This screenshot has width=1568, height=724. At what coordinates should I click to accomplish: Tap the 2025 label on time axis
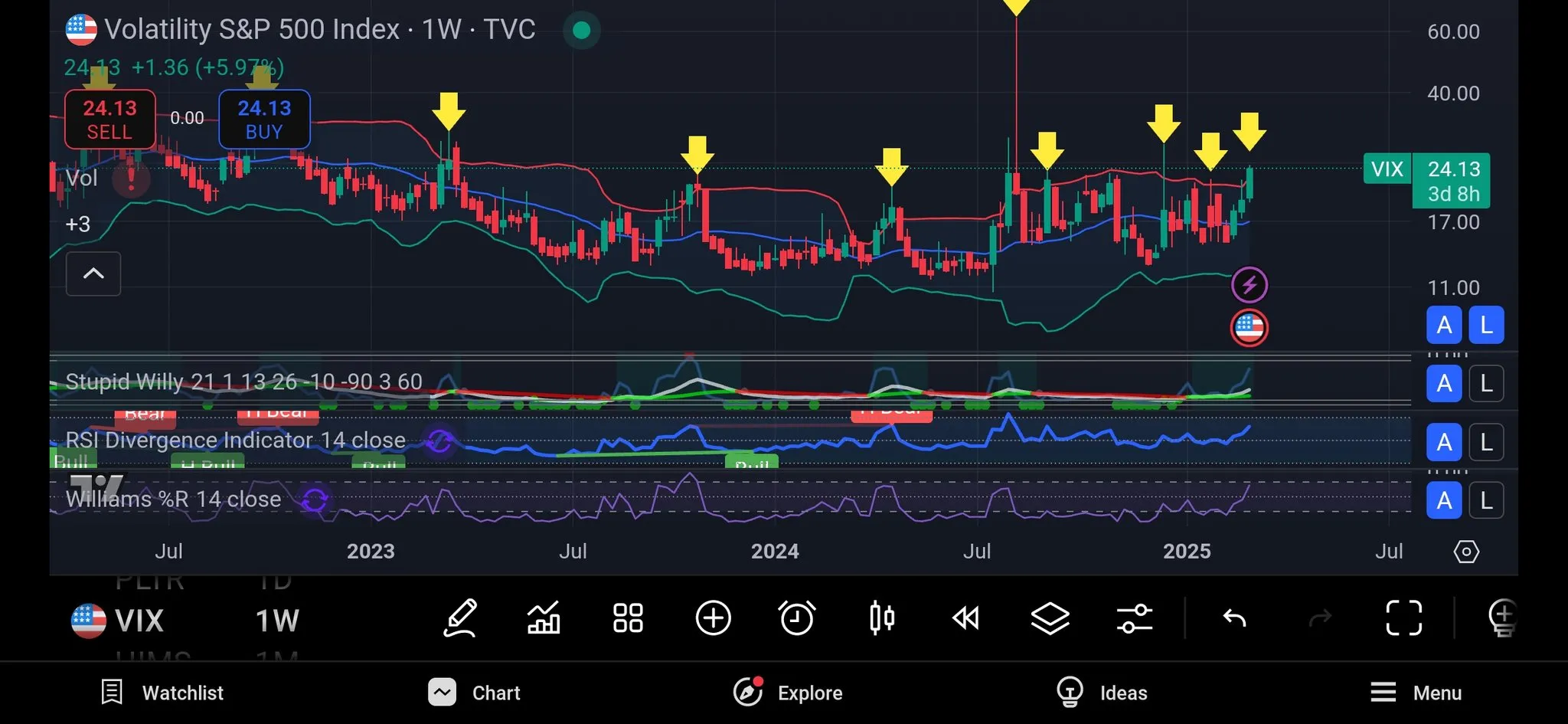[1187, 552]
